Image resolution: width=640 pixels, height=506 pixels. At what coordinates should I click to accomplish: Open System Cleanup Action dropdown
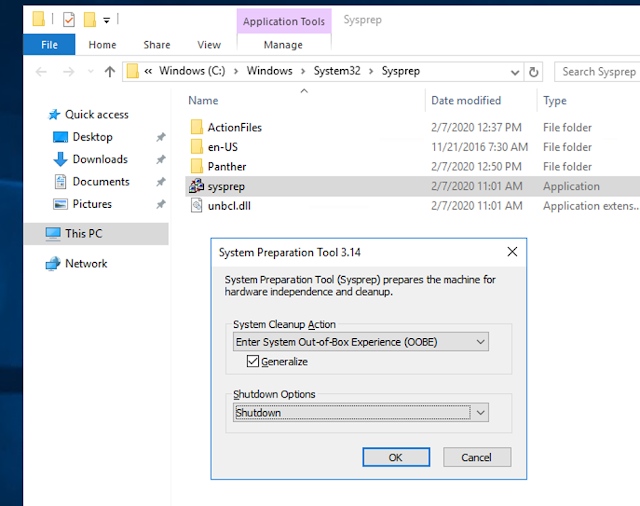click(x=361, y=342)
